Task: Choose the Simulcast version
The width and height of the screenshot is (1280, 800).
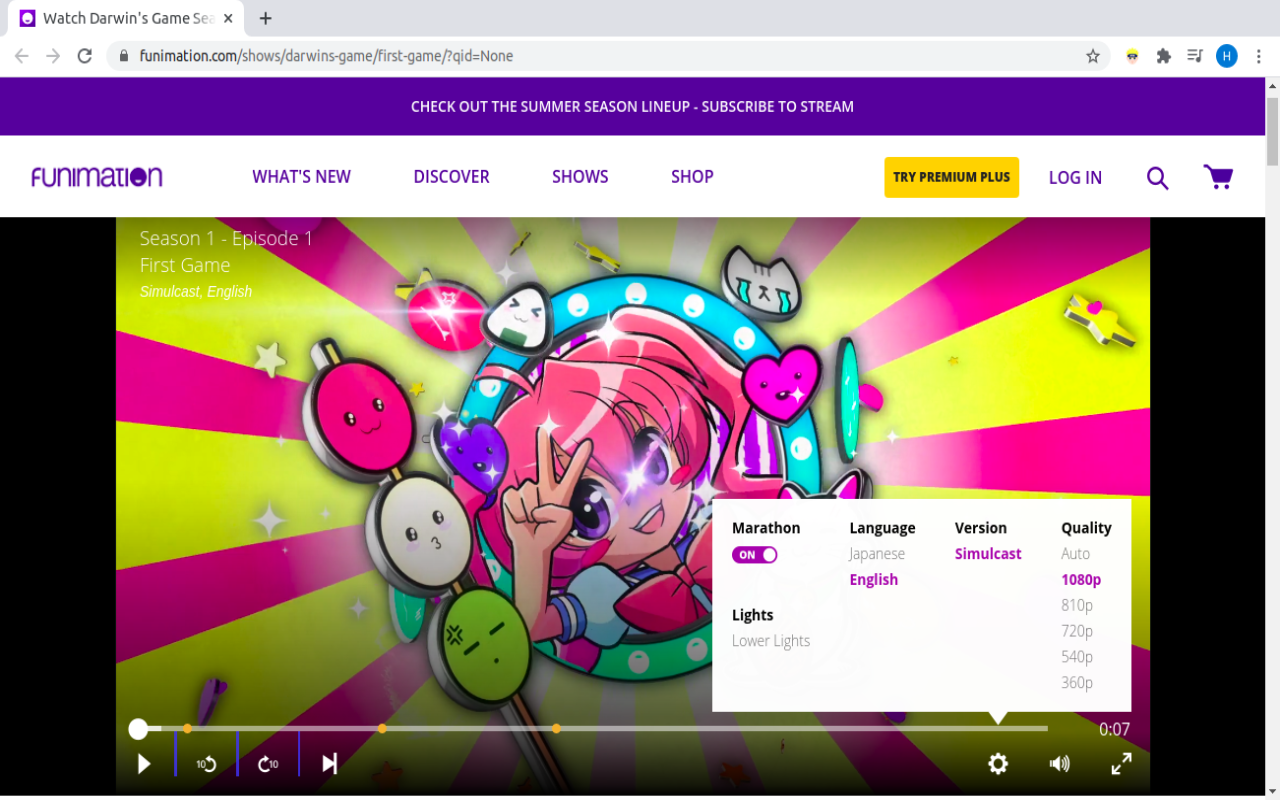Action: pos(988,553)
